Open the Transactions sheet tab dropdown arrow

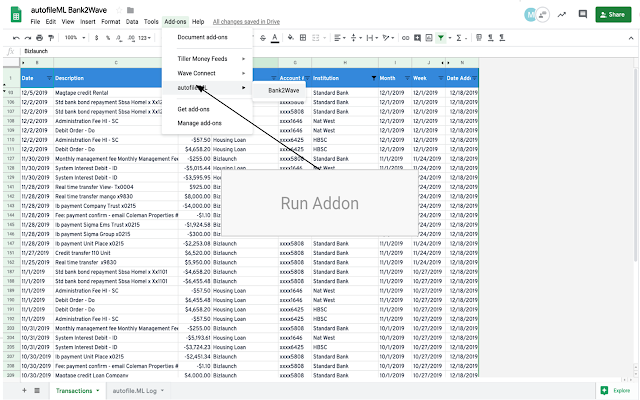(98, 391)
